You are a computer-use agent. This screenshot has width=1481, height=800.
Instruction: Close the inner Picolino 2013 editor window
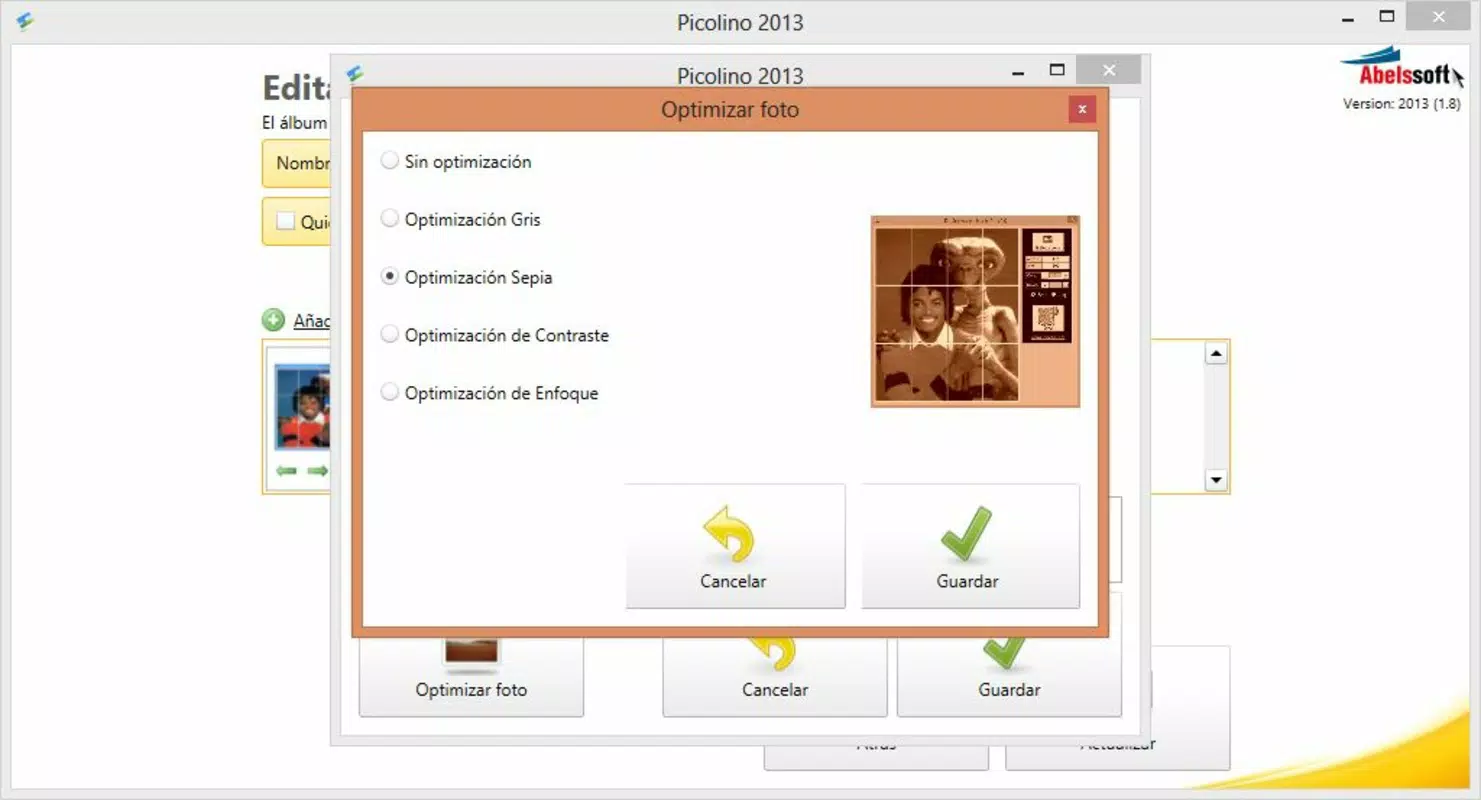(1109, 70)
